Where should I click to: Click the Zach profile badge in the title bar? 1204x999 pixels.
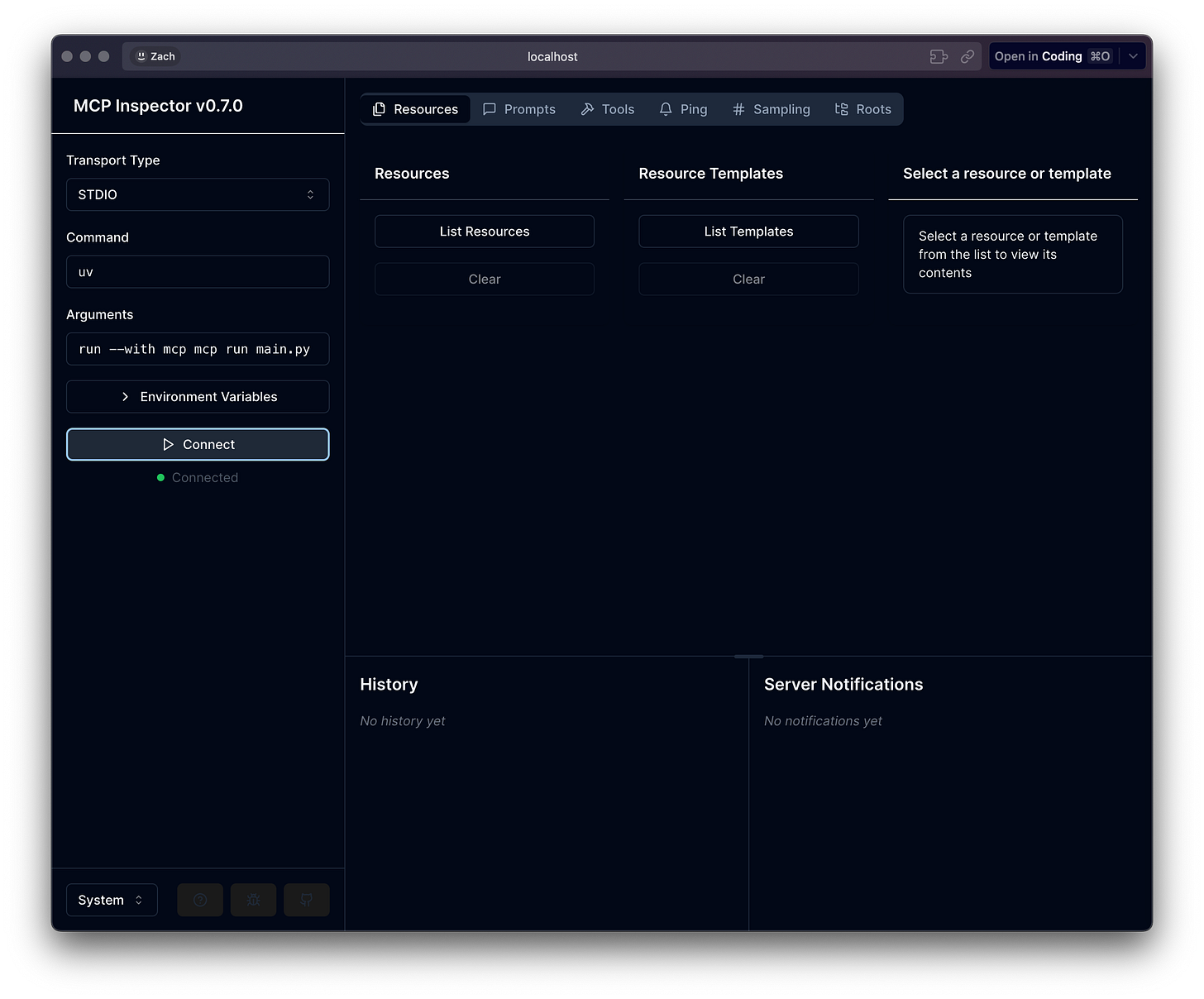[x=155, y=56]
